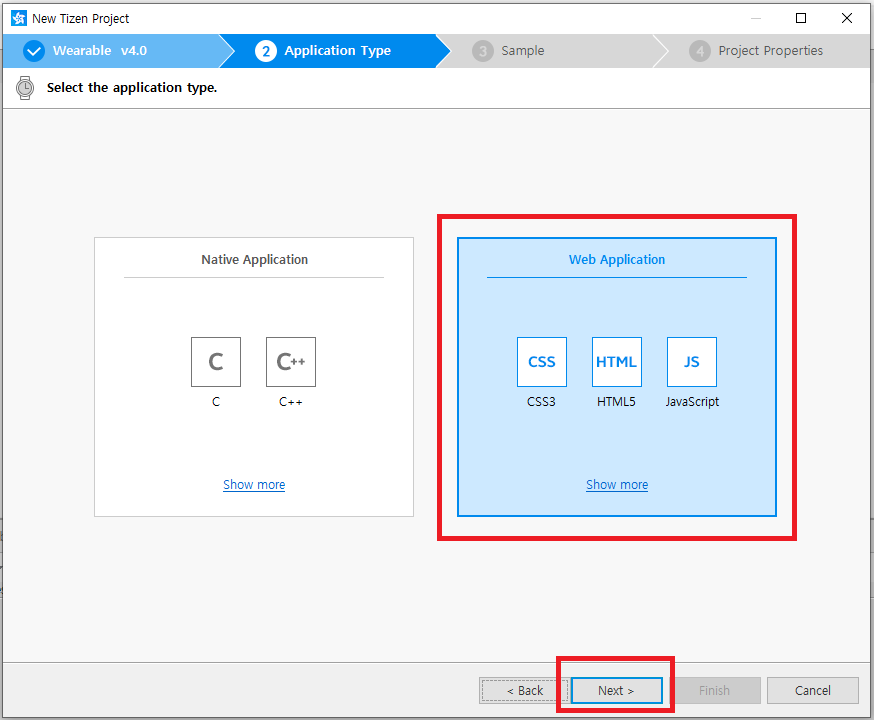Viewport: 874px width, 720px height.
Task: Click the 'CSS3' label text
Action: click(x=541, y=402)
